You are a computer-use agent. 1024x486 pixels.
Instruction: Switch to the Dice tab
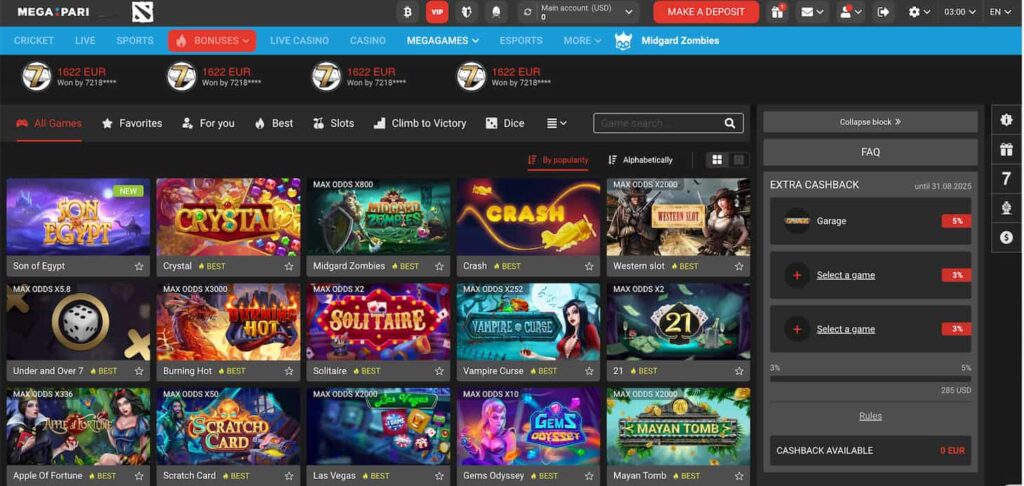505,123
